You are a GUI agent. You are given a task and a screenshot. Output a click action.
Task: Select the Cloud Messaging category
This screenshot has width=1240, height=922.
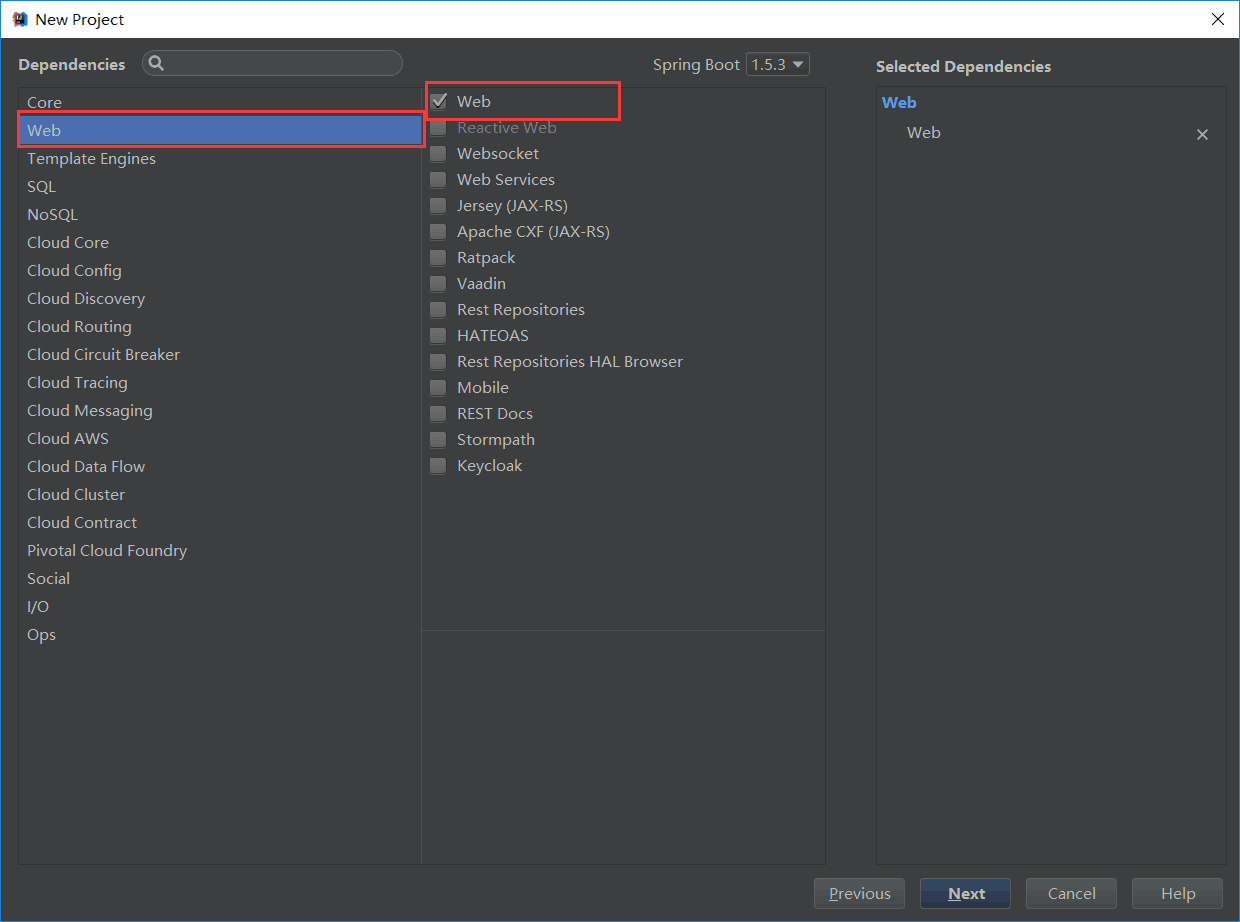[x=220, y=410]
